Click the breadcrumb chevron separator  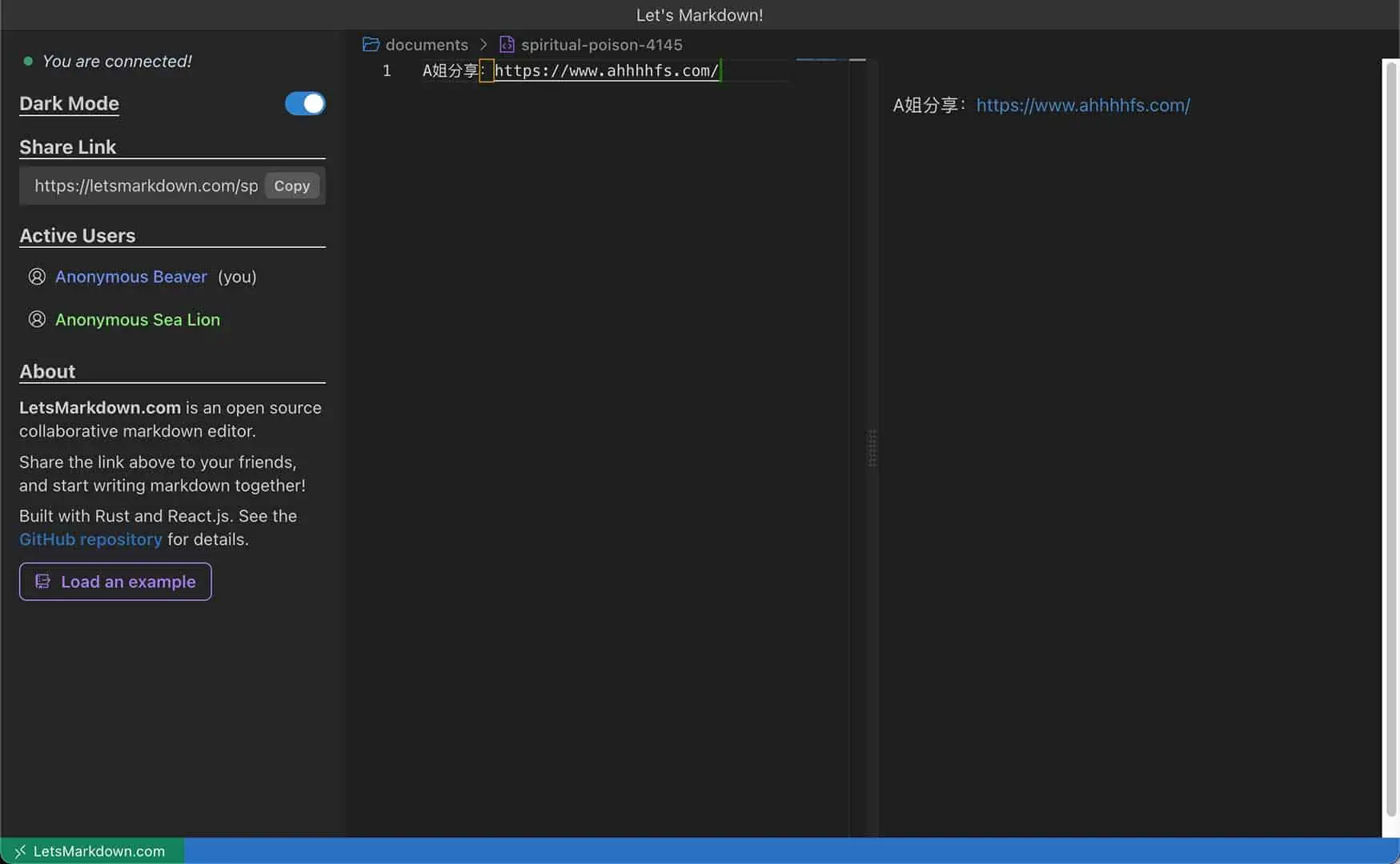coord(483,45)
